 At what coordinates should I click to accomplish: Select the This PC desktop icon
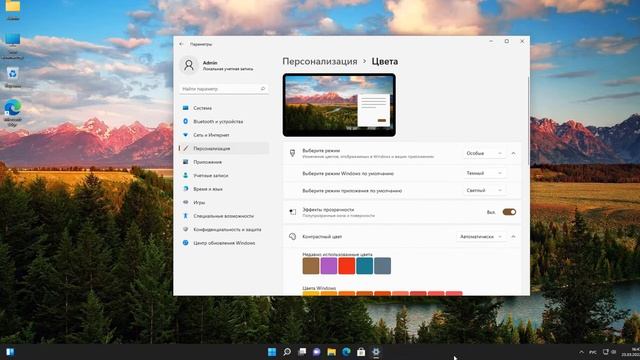[x=13, y=46]
